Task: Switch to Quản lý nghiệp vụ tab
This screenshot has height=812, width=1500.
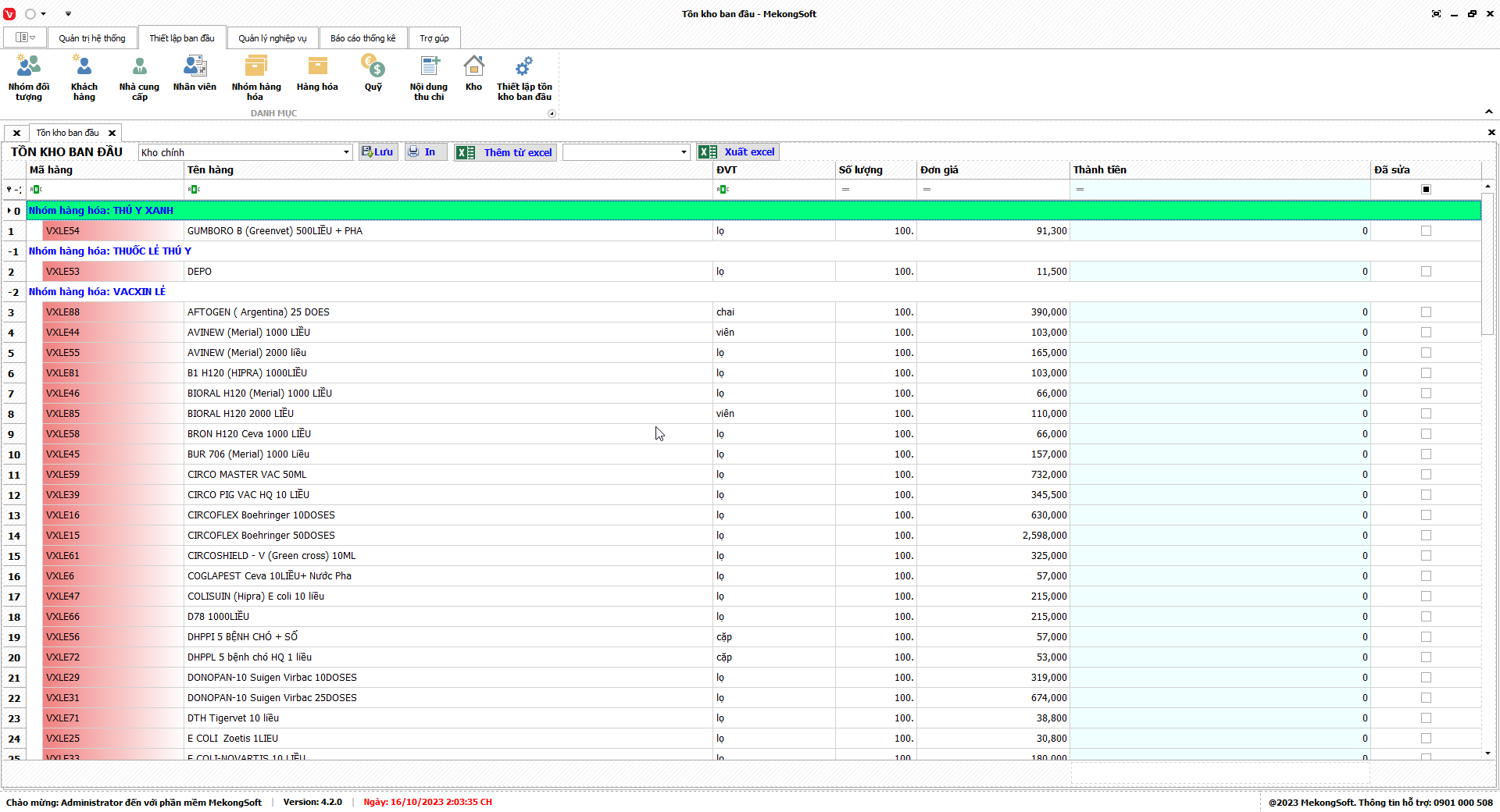Action: 273,38
